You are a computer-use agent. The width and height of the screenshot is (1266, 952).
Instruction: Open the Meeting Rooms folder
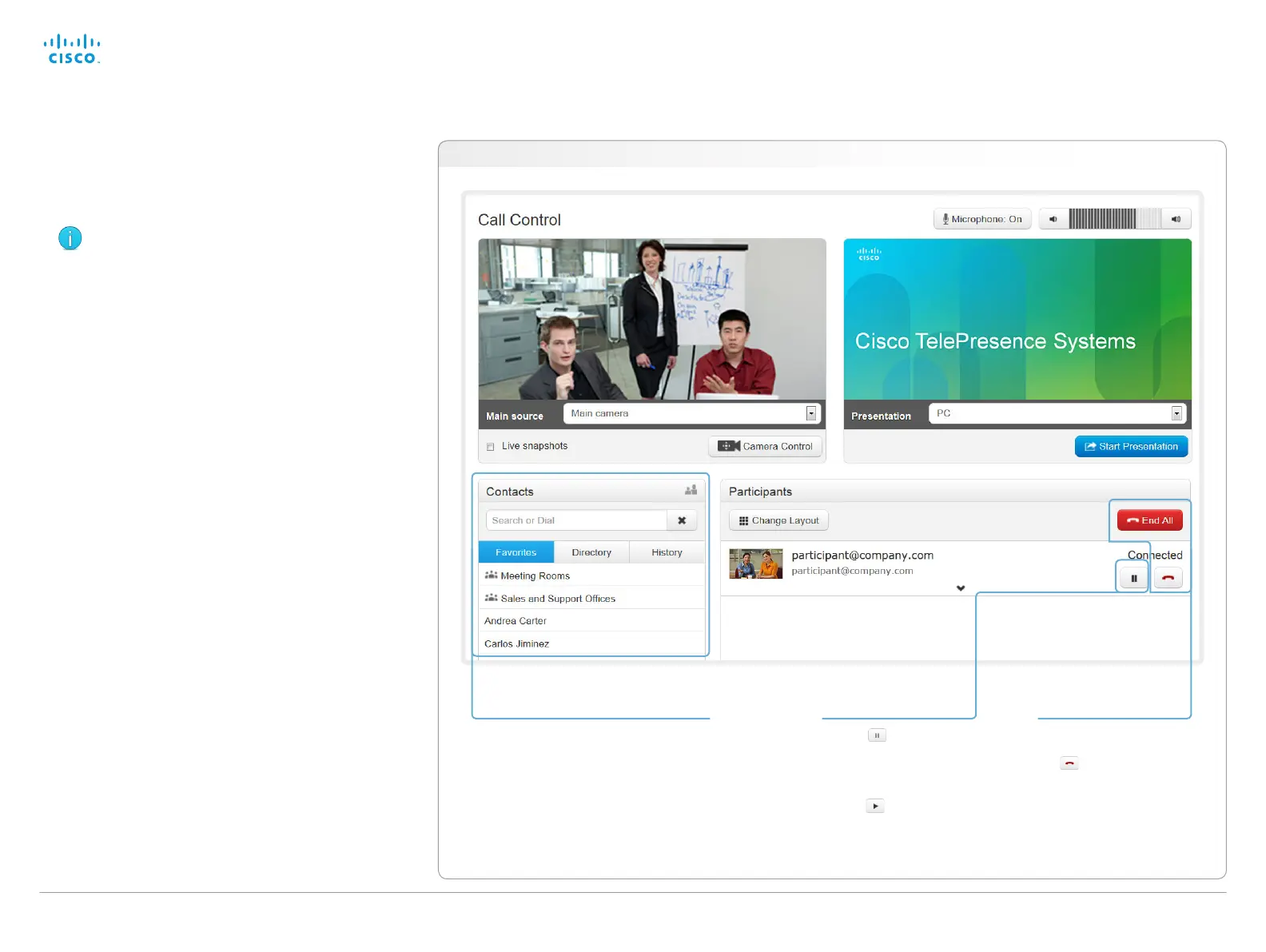click(591, 576)
